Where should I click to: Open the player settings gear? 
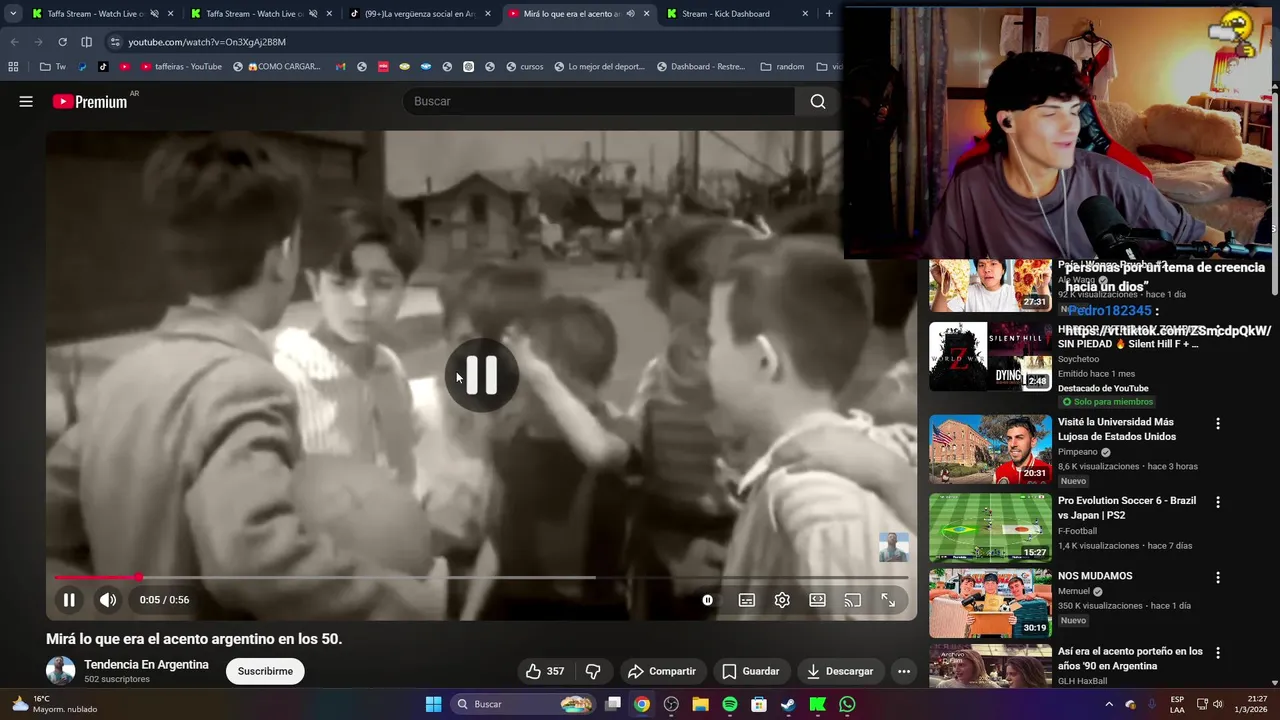[782, 600]
